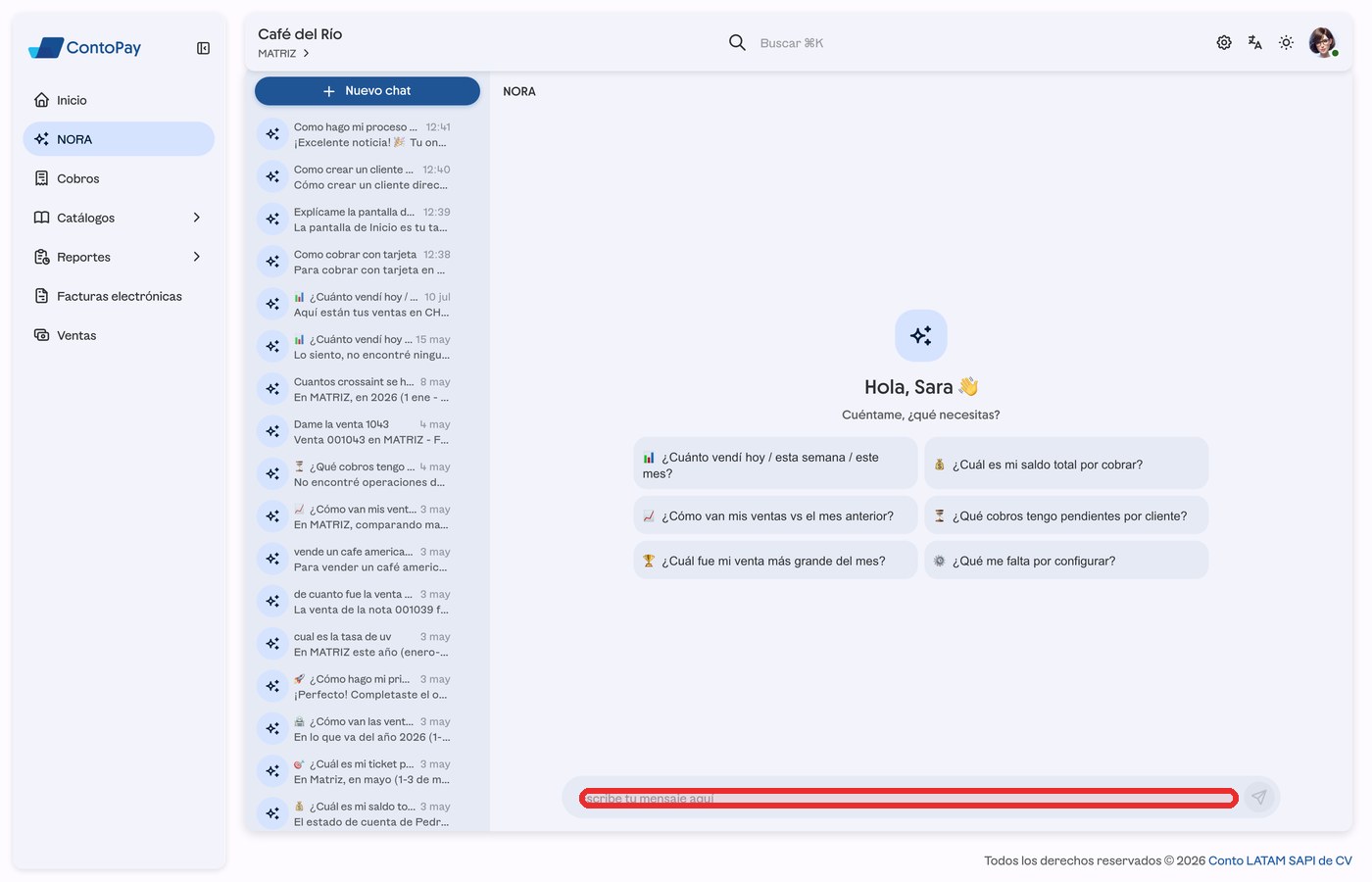
Task: Ask '¿Qué cobros tengo pendientes por cliente?'
Action: pyautogui.click(x=1066, y=515)
